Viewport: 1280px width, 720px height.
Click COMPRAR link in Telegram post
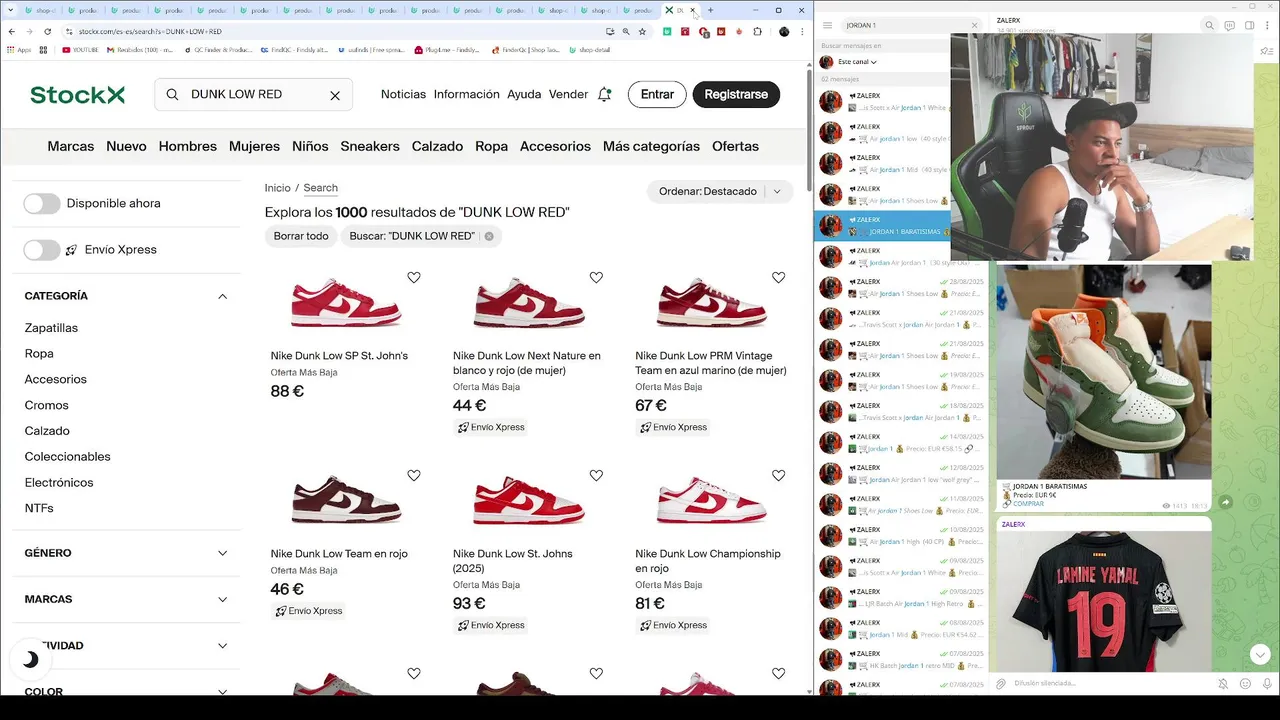[x=1028, y=504]
